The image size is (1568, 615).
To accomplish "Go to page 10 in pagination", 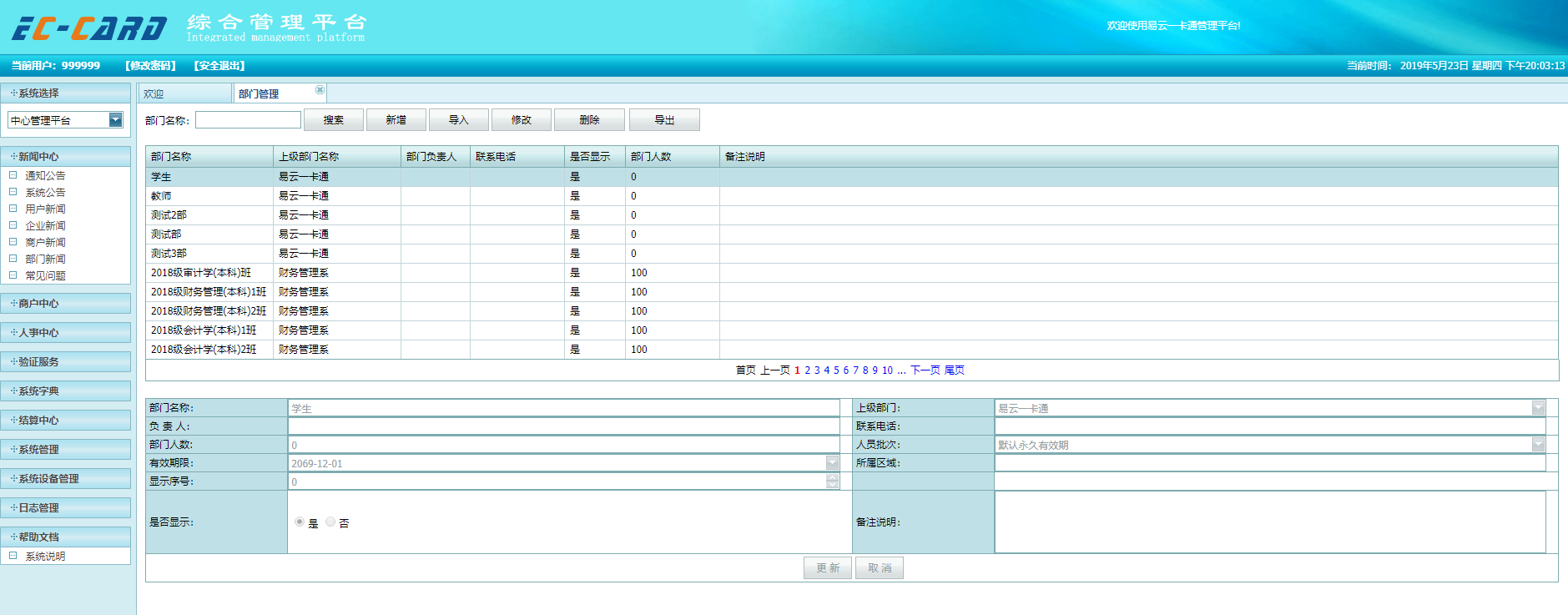I will click(887, 371).
